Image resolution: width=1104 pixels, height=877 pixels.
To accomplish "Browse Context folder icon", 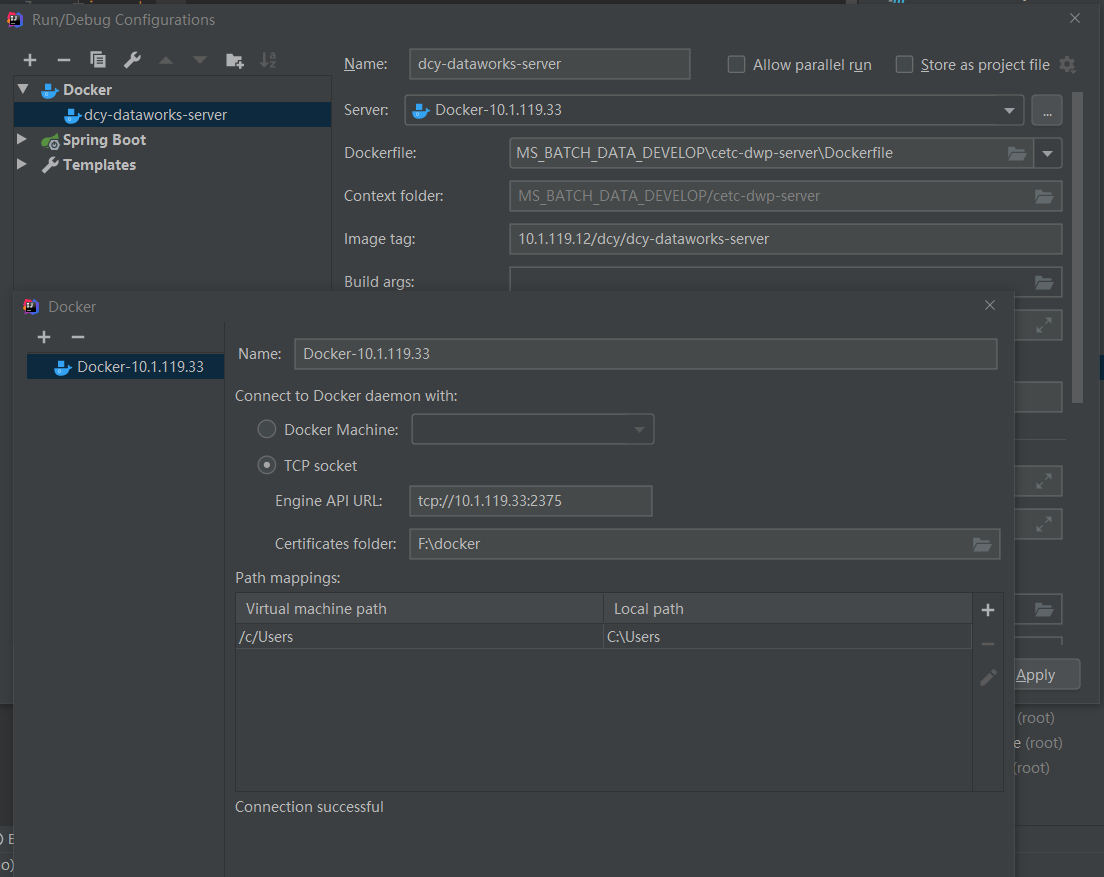I will [x=1043, y=196].
